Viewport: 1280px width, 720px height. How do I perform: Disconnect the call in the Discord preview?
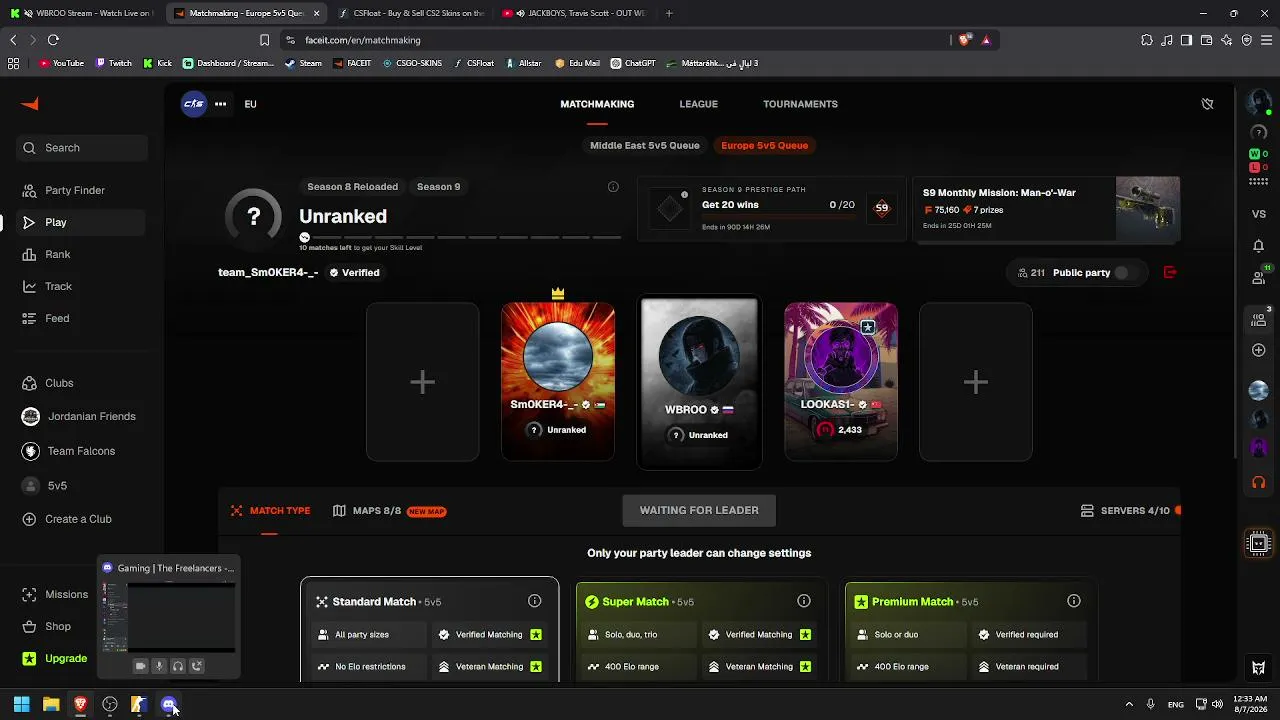pos(197,666)
